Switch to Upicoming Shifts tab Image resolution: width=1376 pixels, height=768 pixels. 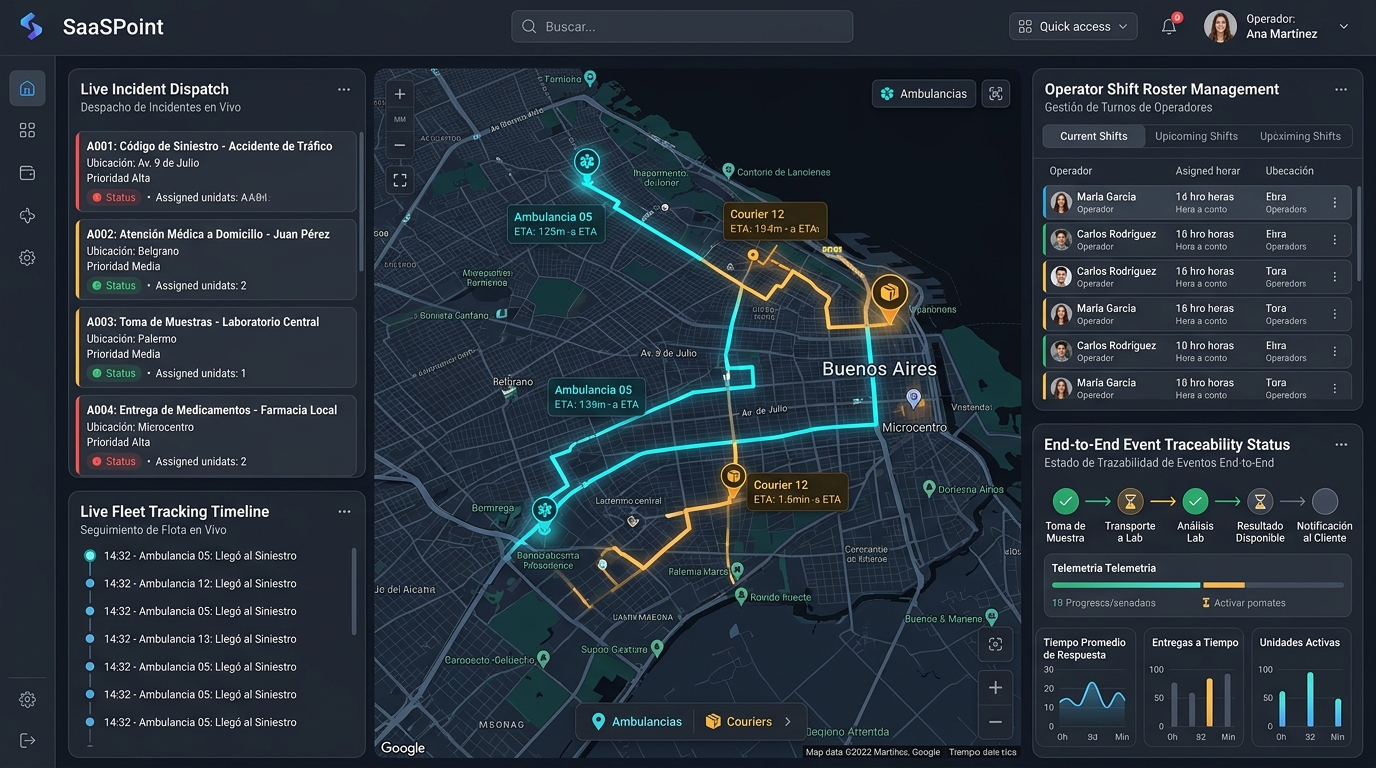(1196, 136)
